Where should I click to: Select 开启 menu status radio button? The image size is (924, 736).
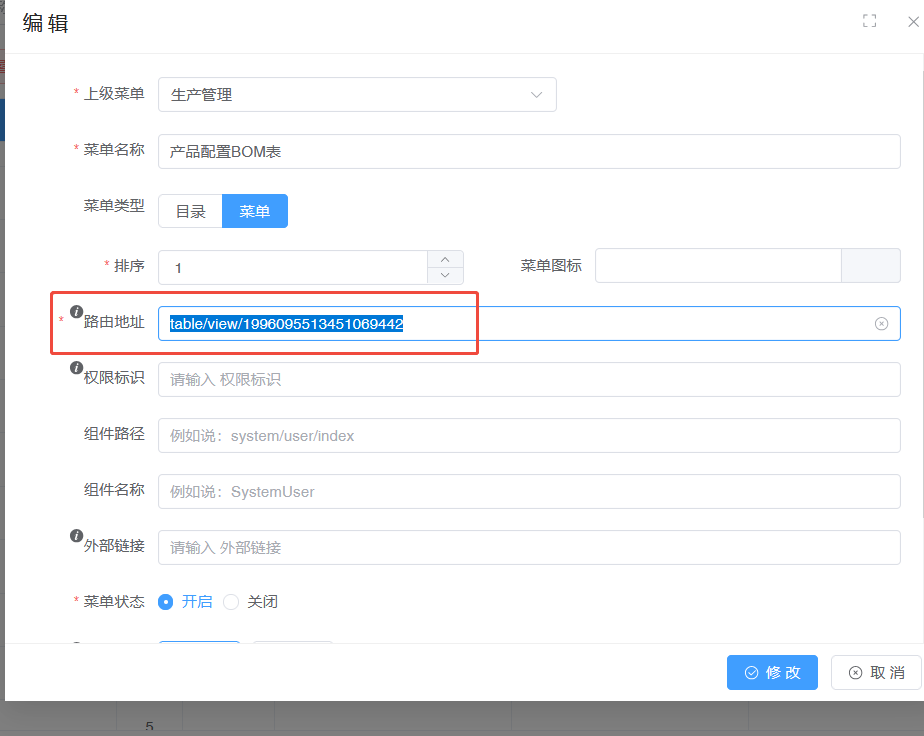click(x=166, y=602)
